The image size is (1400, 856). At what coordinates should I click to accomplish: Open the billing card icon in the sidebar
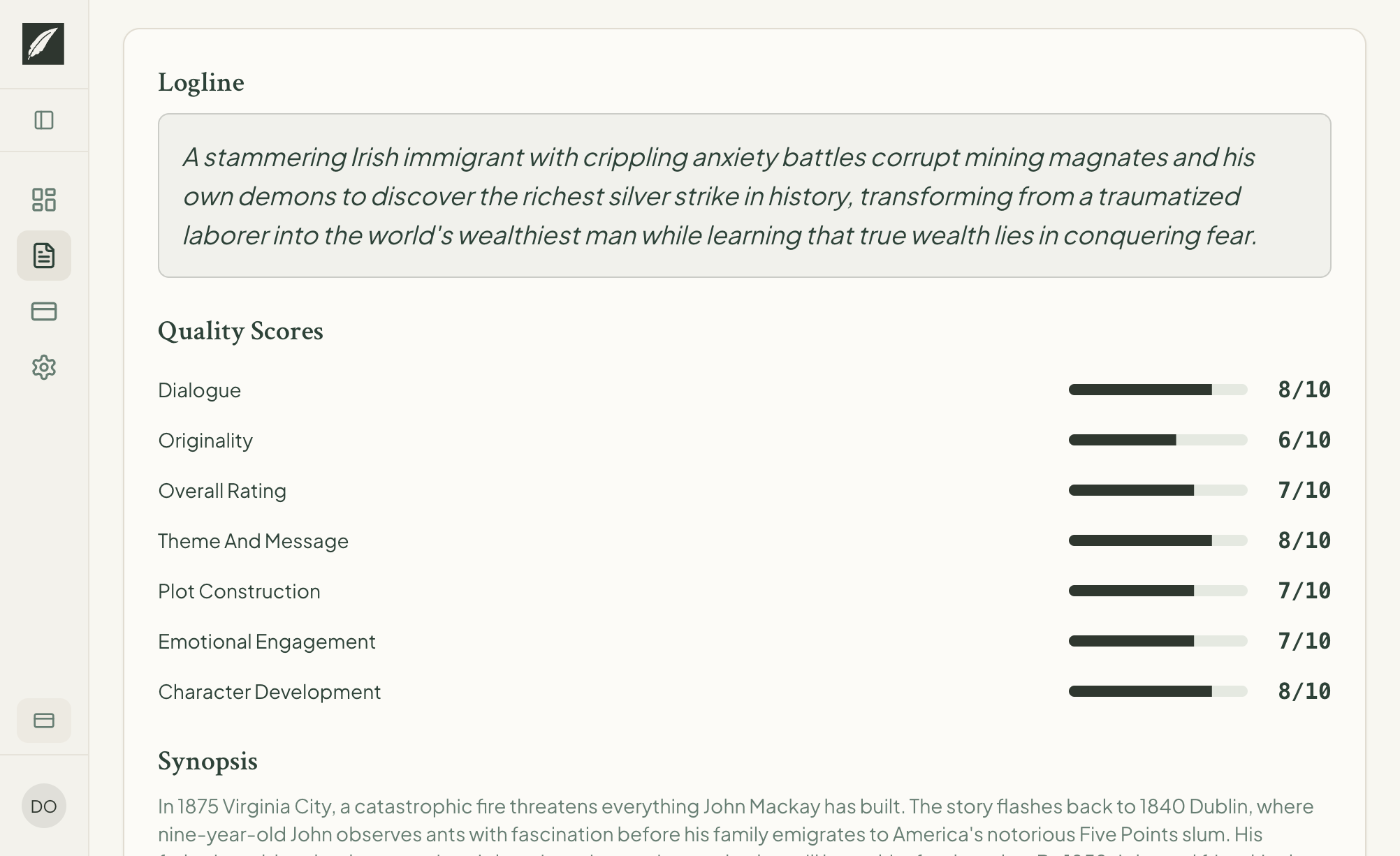click(x=44, y=311)
